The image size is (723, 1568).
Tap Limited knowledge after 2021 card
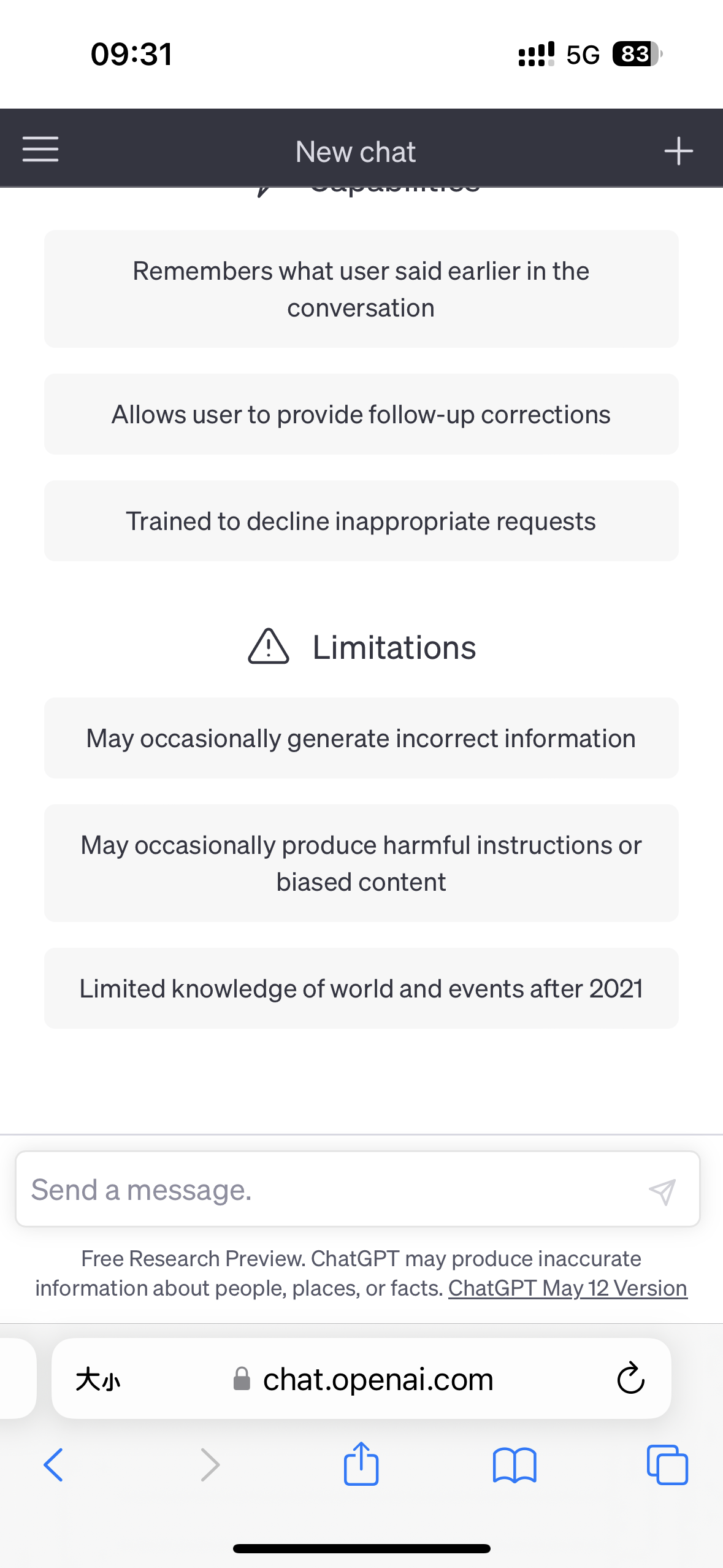[361, 989]
